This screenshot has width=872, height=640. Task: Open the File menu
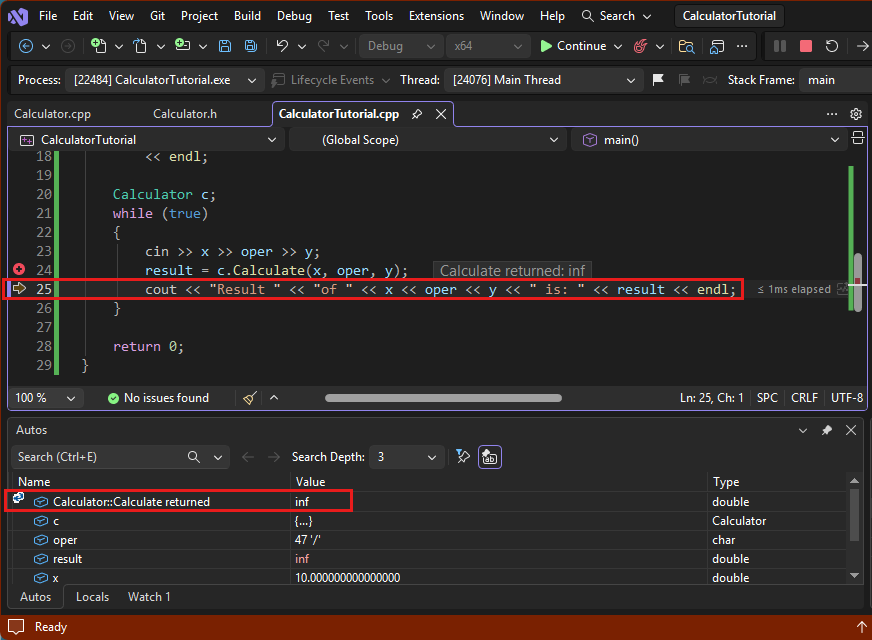pos(48,16)
